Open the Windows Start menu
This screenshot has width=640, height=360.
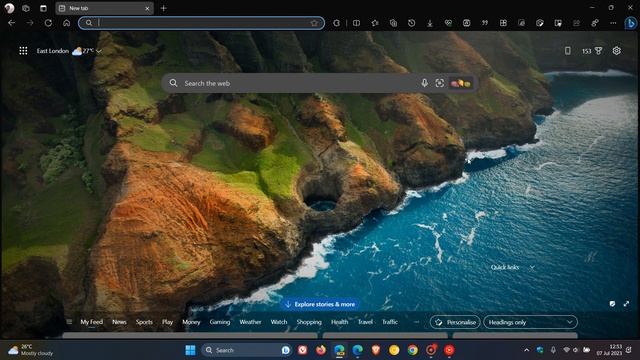pyautogui.click(x=190, y=350)
